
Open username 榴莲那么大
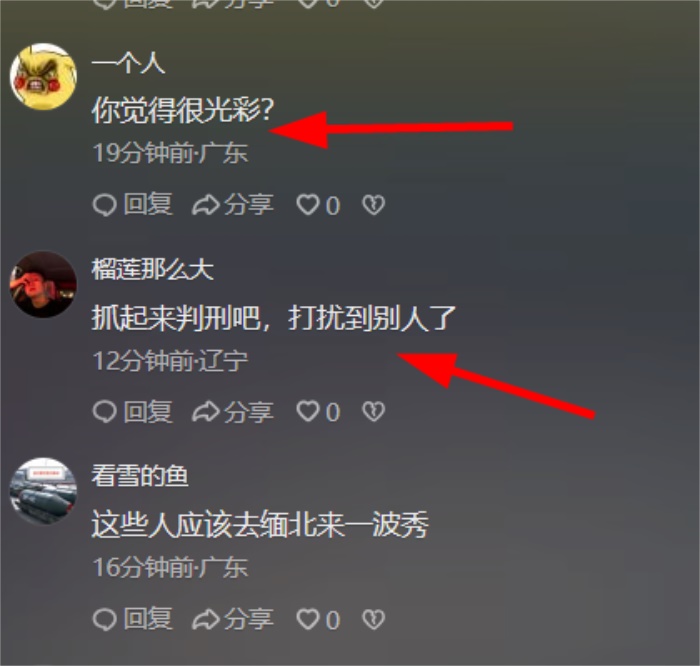tap(153, 270)
